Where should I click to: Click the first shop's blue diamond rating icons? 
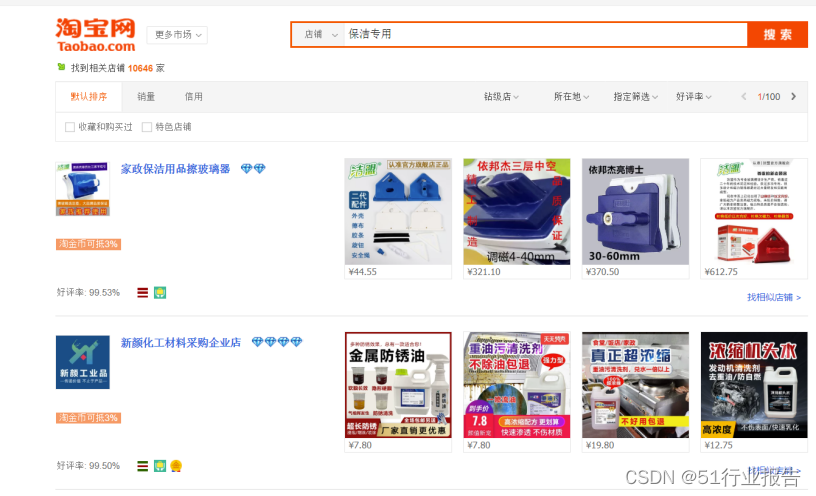253,169
